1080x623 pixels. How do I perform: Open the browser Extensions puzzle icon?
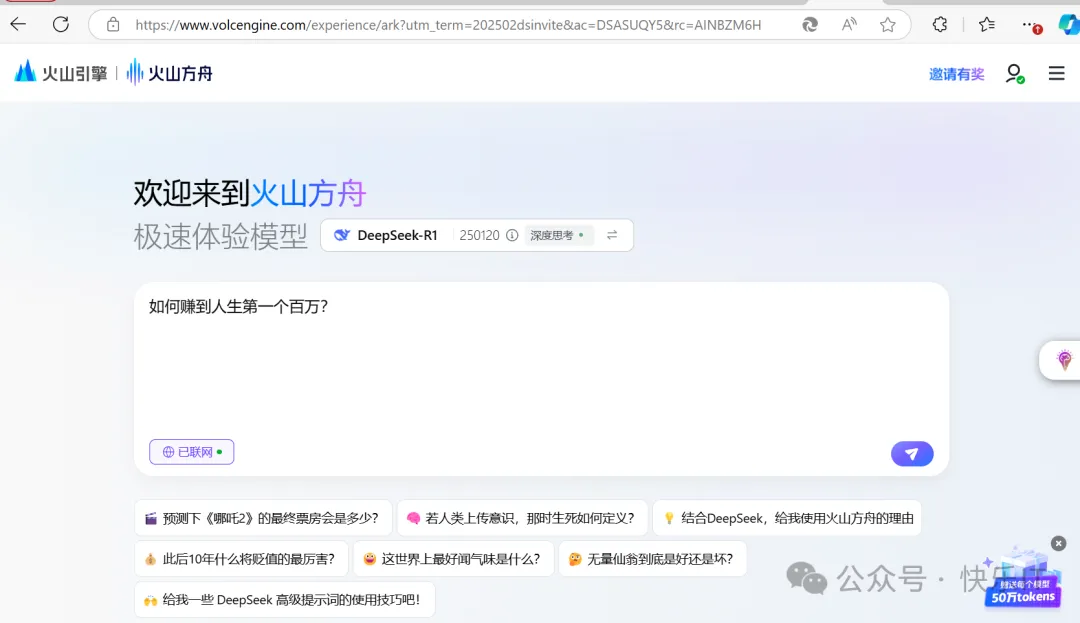939,25
